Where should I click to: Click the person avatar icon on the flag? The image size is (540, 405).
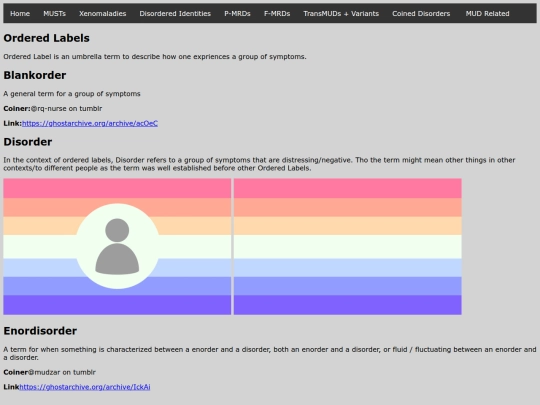click(117, 246)
